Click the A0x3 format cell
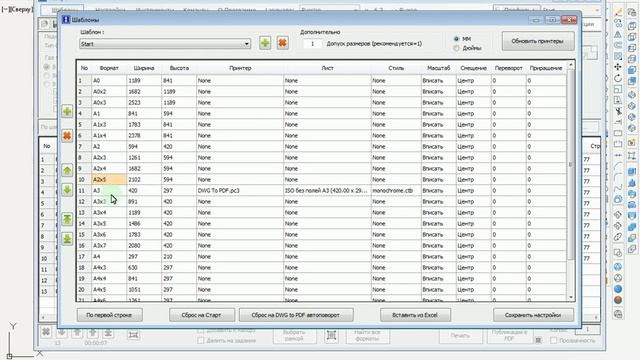The image size is (640, 360). click(x=109, y=102)
